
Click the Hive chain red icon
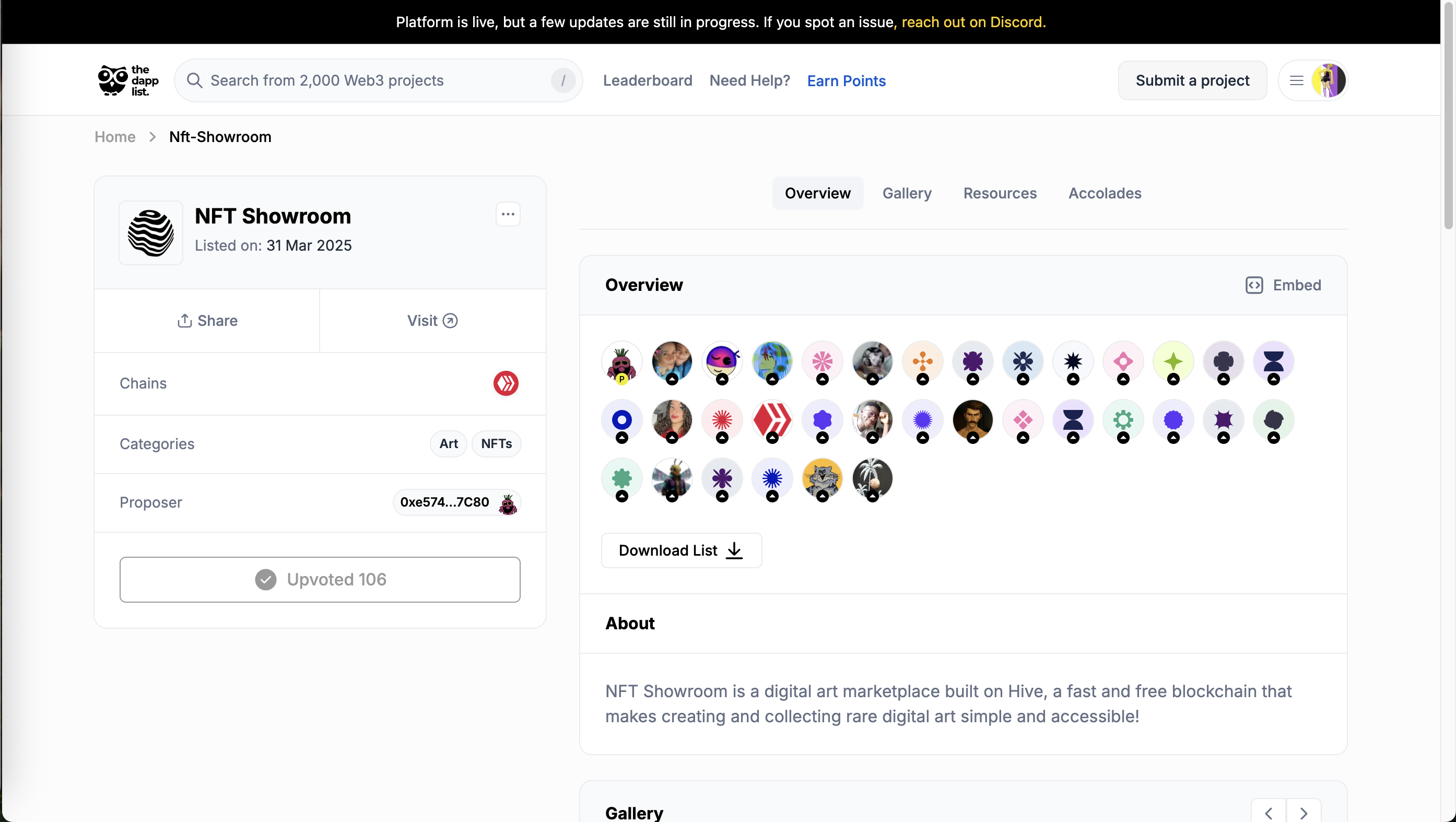point(506,383)
